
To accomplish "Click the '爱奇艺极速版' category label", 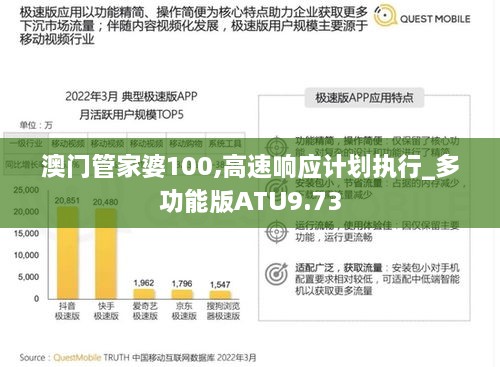I will click(145, 311).
